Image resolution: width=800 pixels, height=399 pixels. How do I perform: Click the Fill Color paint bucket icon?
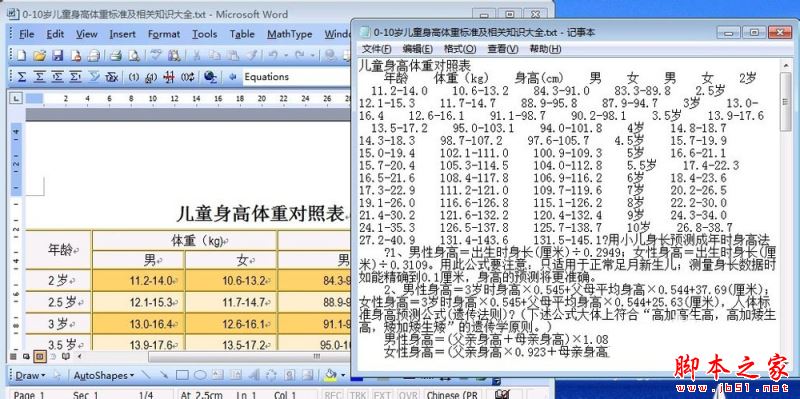330,376
